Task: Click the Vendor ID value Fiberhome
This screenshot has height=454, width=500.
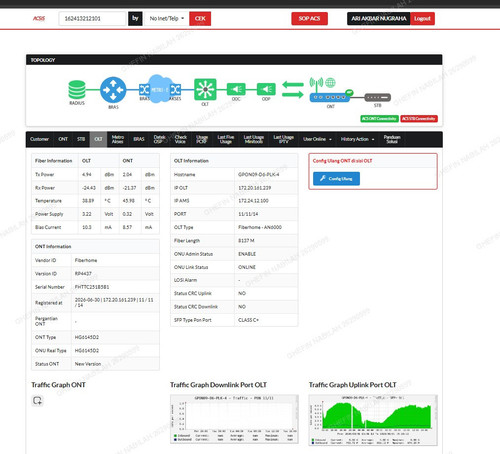Action: coord(86,260)
